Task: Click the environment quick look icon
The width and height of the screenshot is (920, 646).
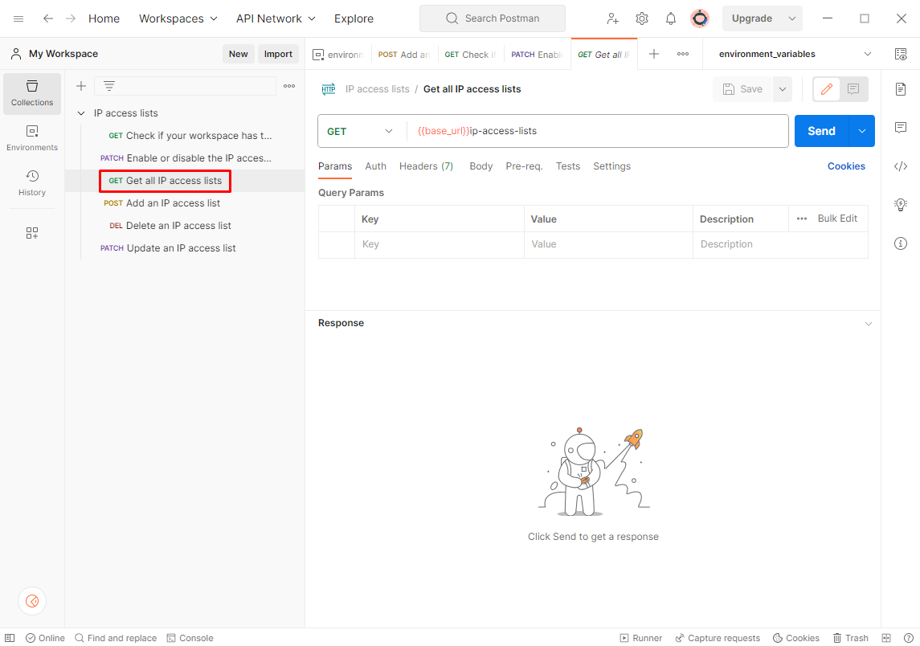Action: 901,54
